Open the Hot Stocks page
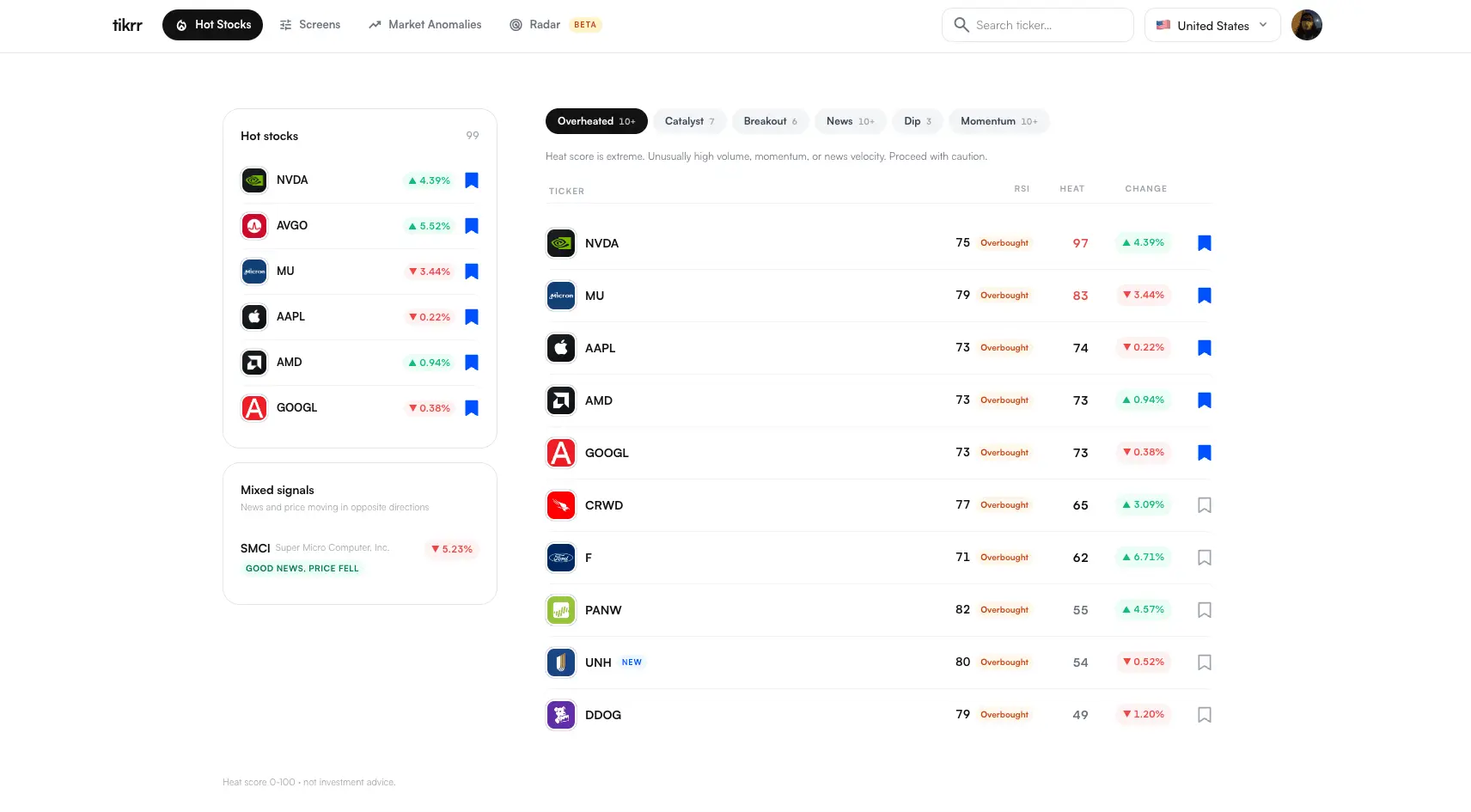Screen dimensions: 1471x812 pos(212,25)
